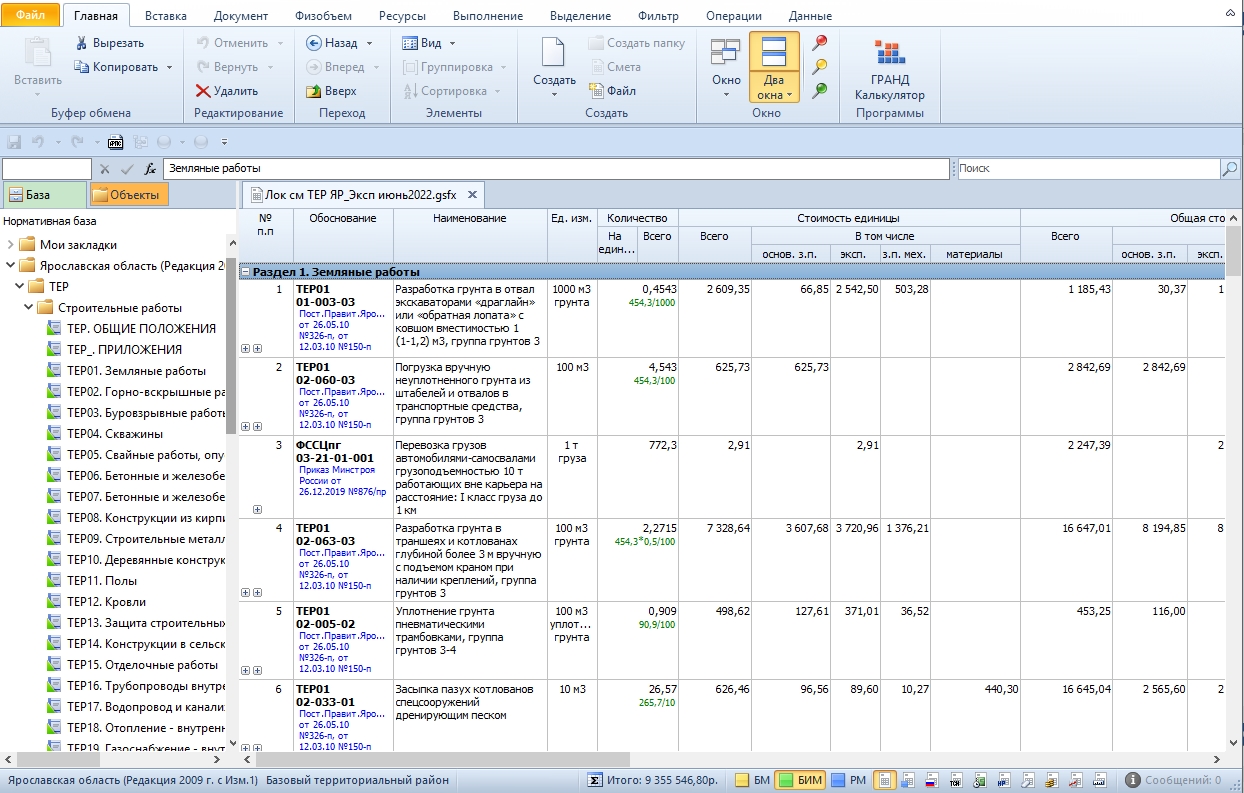This screenshot has height=793, width=1244.
Task: Cut selection with the Вырезать button
Action: pyautogui.click(x=110, y=43)
